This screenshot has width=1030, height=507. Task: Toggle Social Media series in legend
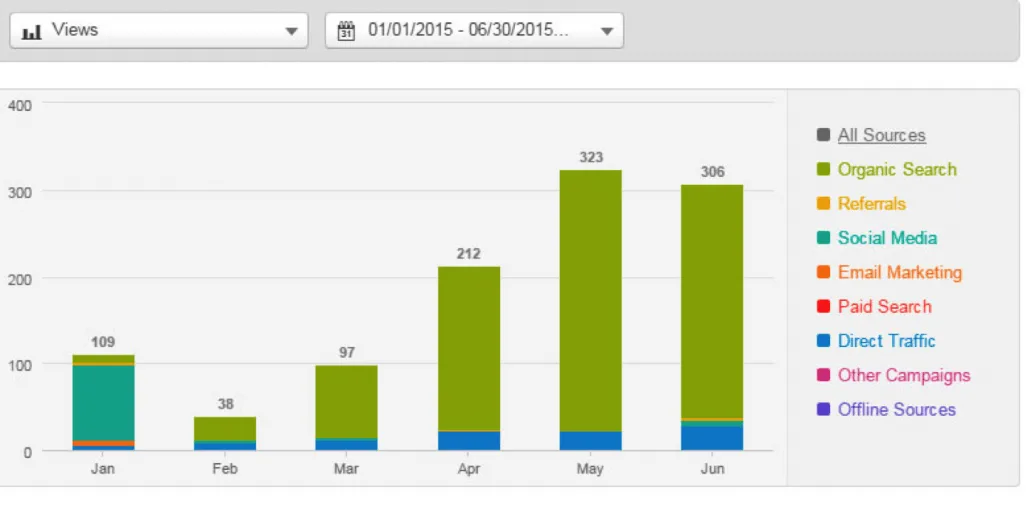click(x=887, y=238)
